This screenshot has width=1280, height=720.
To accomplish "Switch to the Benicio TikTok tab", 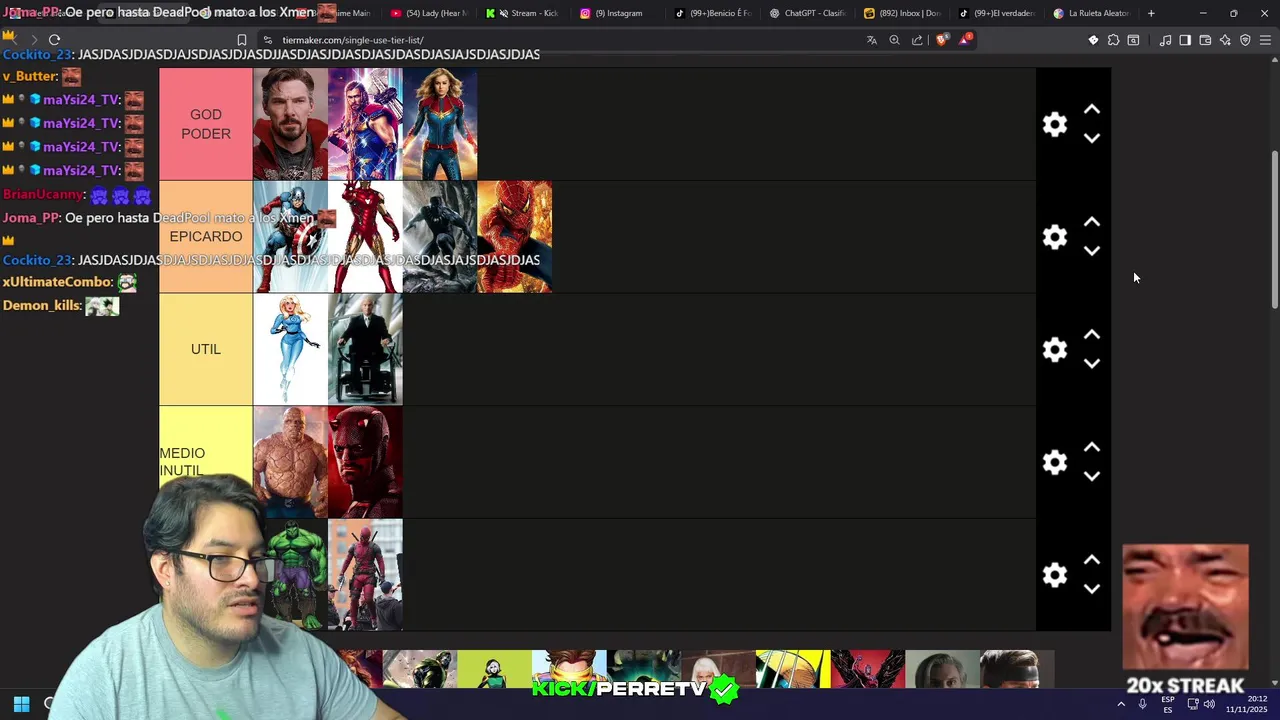I will tap(712, 13).
